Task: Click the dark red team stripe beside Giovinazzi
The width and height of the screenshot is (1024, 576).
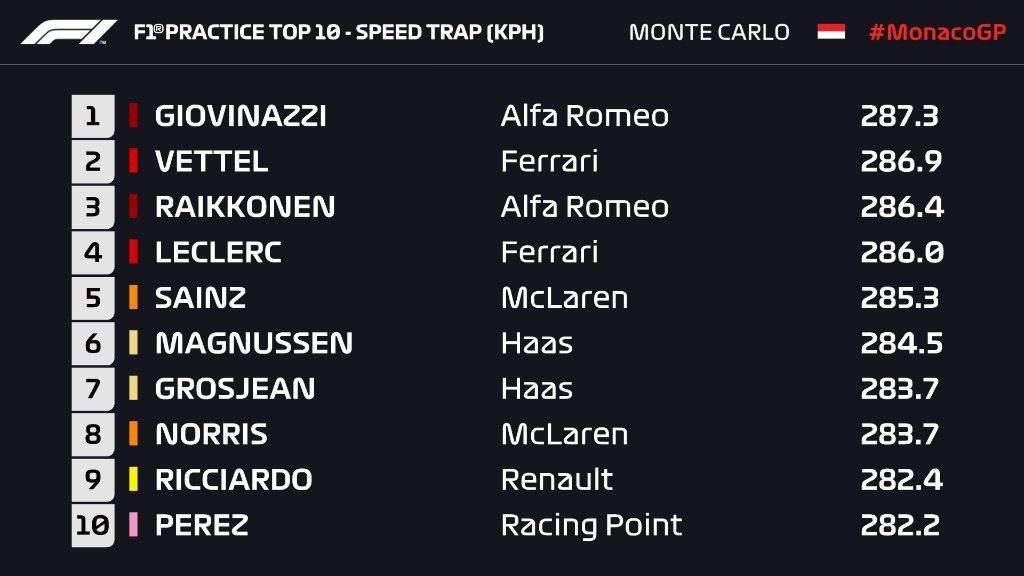Action: coord(133,116)
